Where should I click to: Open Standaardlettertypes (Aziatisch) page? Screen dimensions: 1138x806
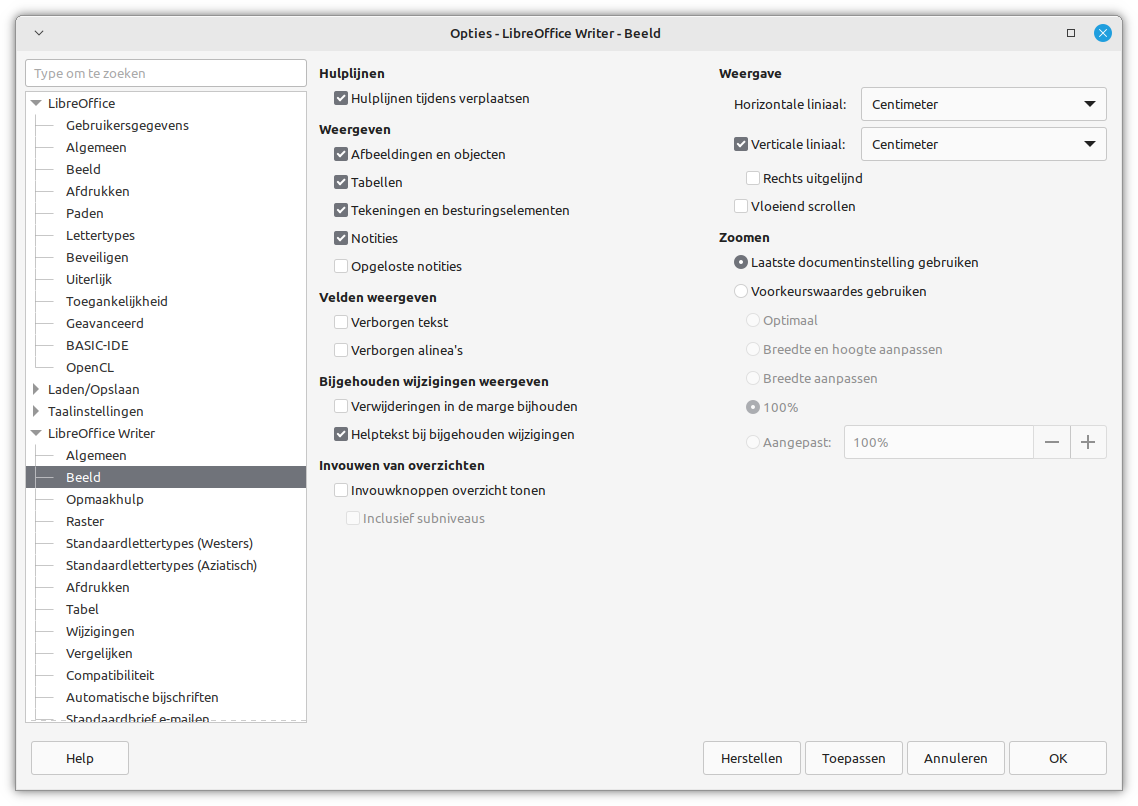[x=161, y=565]
